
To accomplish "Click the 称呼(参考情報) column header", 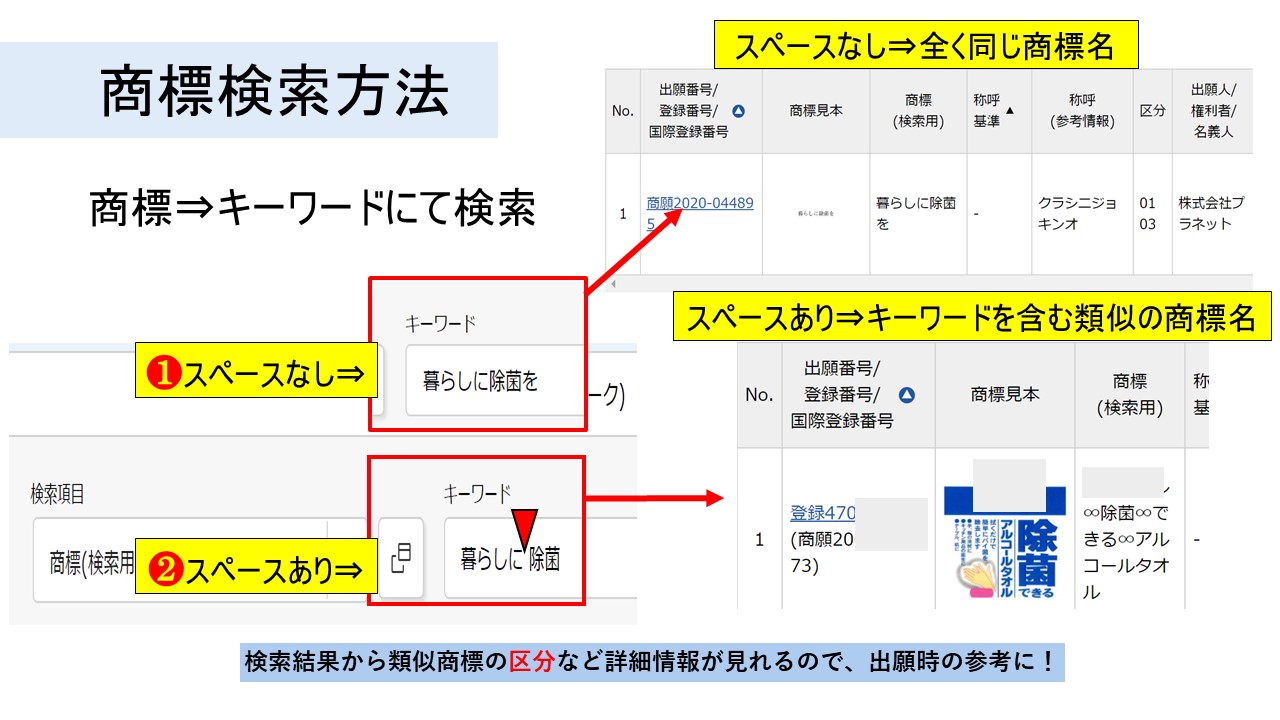I will [1081, 111].
